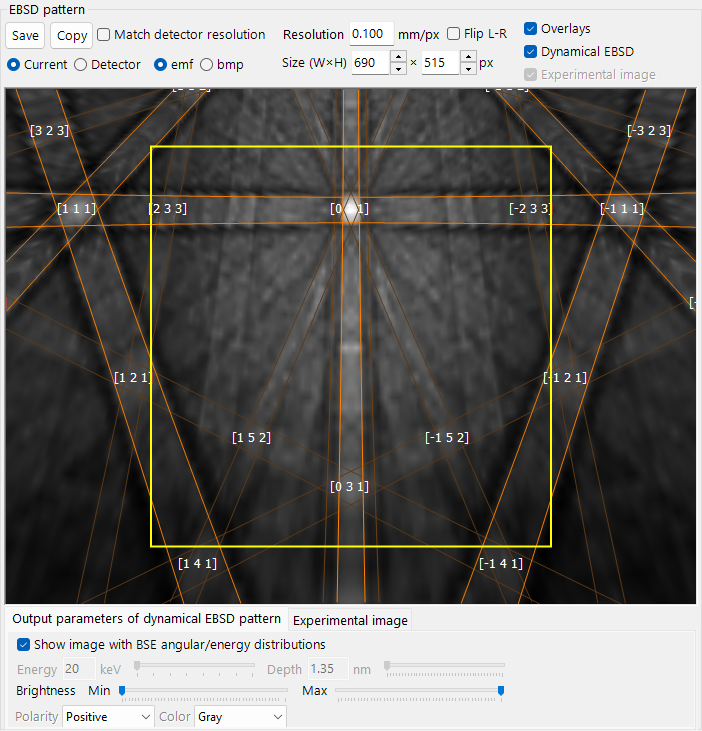Click the [-3 2 3] zone axis label
The image size is (702, 731).
click(x=649, y=131)
